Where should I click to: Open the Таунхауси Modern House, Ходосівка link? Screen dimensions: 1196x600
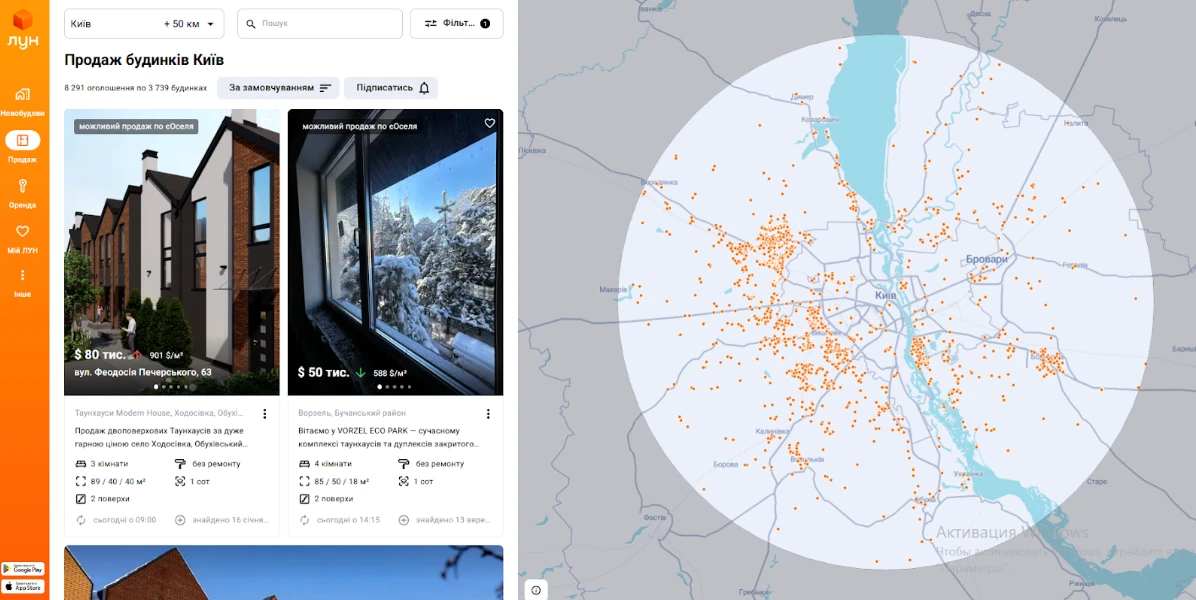tap(159, 414)
